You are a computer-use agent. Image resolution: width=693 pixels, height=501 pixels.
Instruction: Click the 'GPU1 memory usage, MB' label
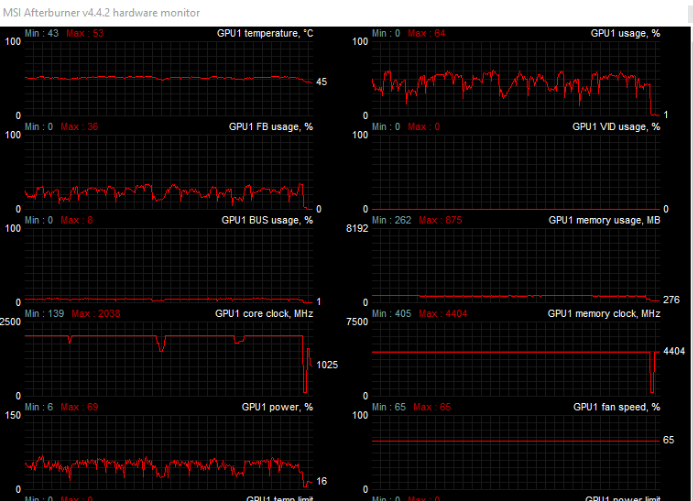604,220
